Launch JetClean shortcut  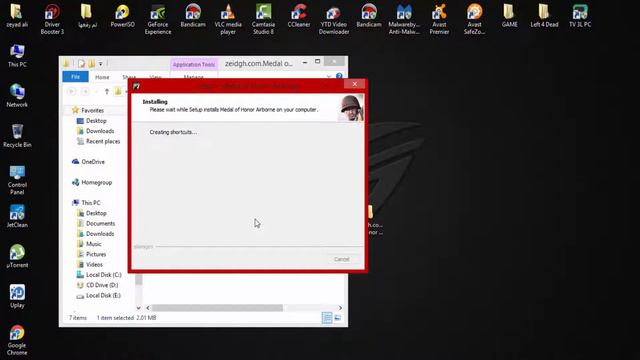(x=17, y=216)
